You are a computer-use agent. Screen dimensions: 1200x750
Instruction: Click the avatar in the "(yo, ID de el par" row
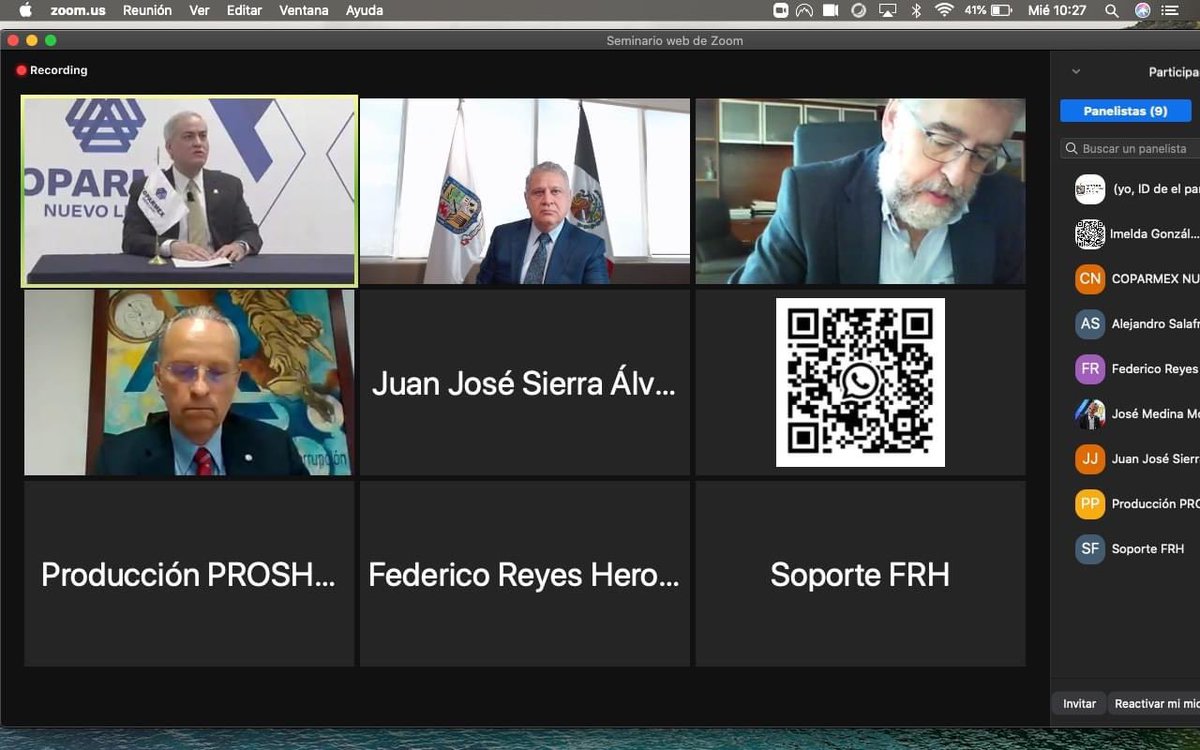coord(1090,189)
